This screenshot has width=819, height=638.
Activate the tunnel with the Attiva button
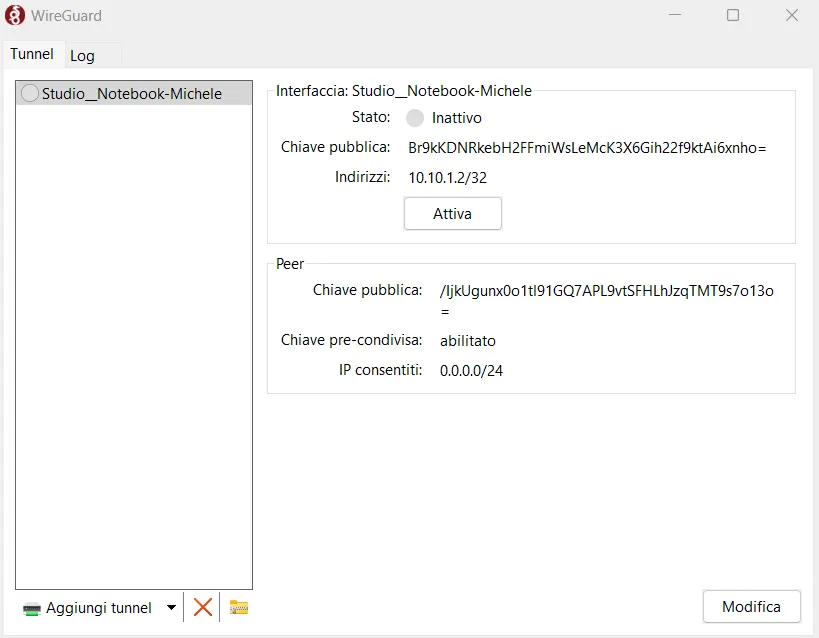(452, 213)
